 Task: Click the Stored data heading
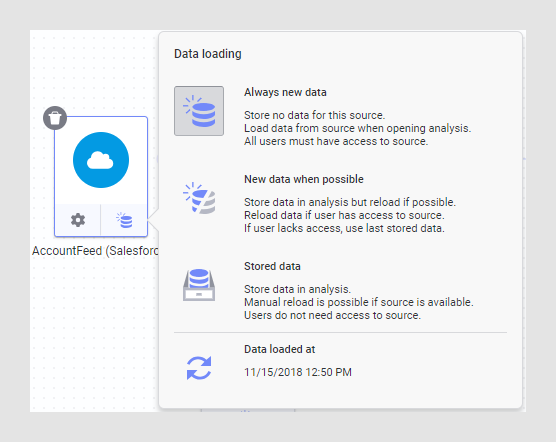point(272,266)
